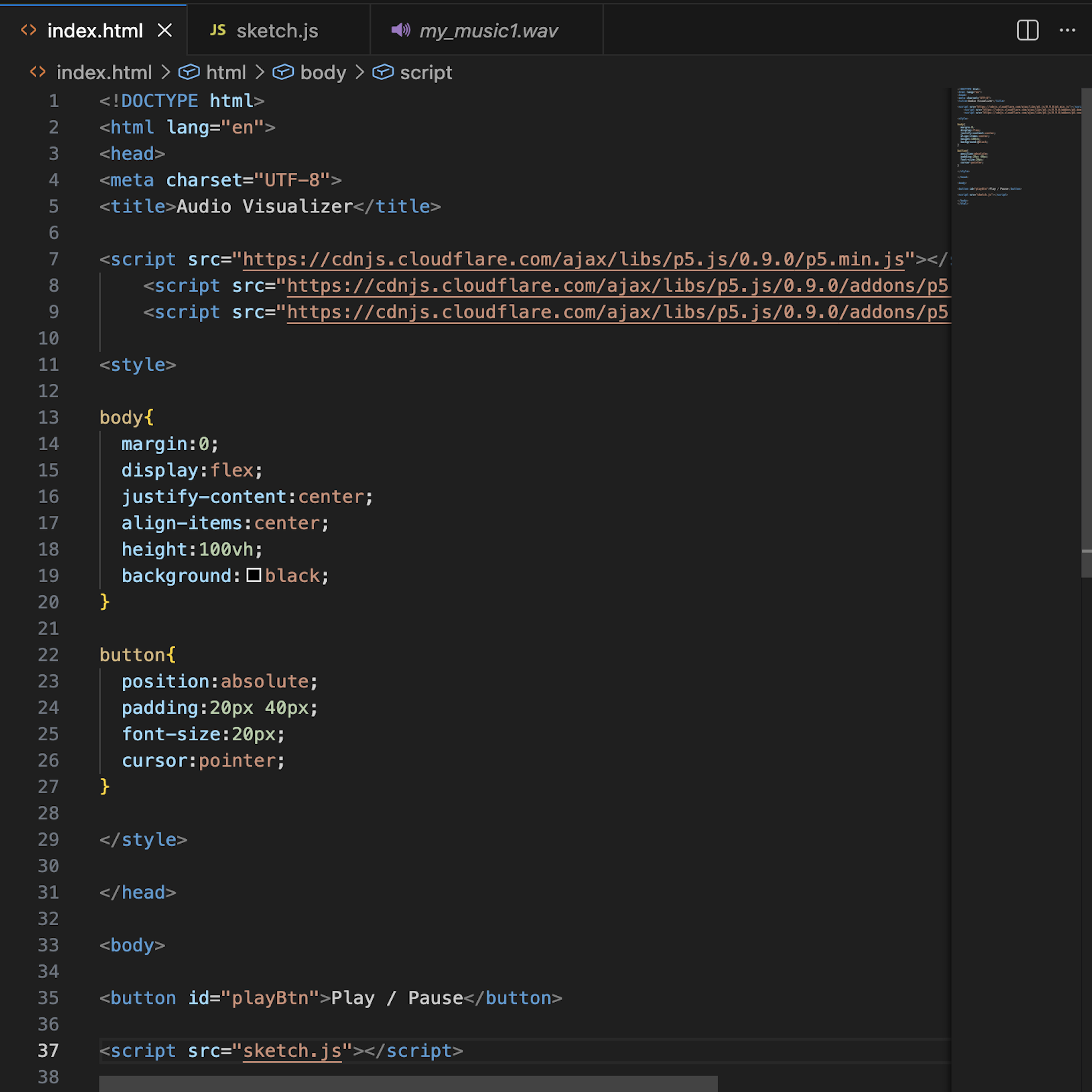The image size is (1092, 1092).
Task: Click the closing </style> tag
Action: click(x=144, y=840)
